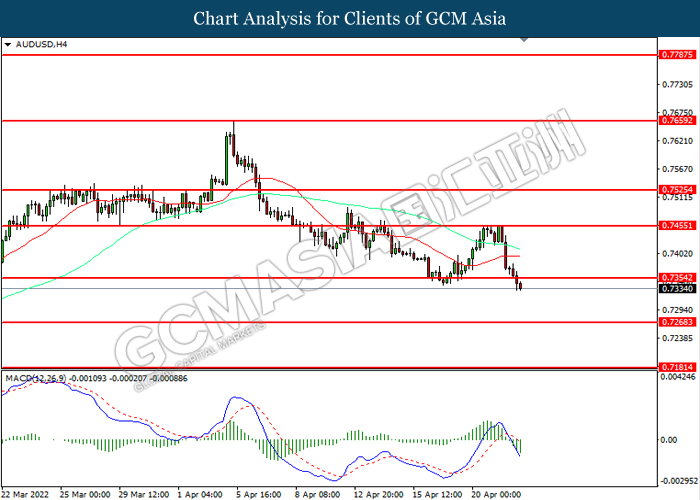The width and height of the screenshot is (700, 500).
Task: Select the 0.77875 resistance price label
Action: pos(677,55)
